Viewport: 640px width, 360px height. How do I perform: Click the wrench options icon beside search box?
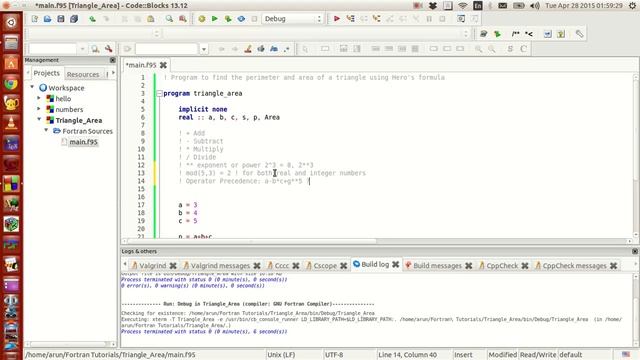coord(108,49)
